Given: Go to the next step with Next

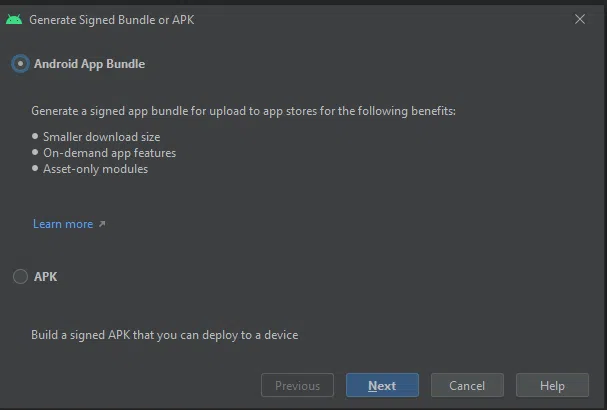Looking at the screenshot, I should 382,385.
